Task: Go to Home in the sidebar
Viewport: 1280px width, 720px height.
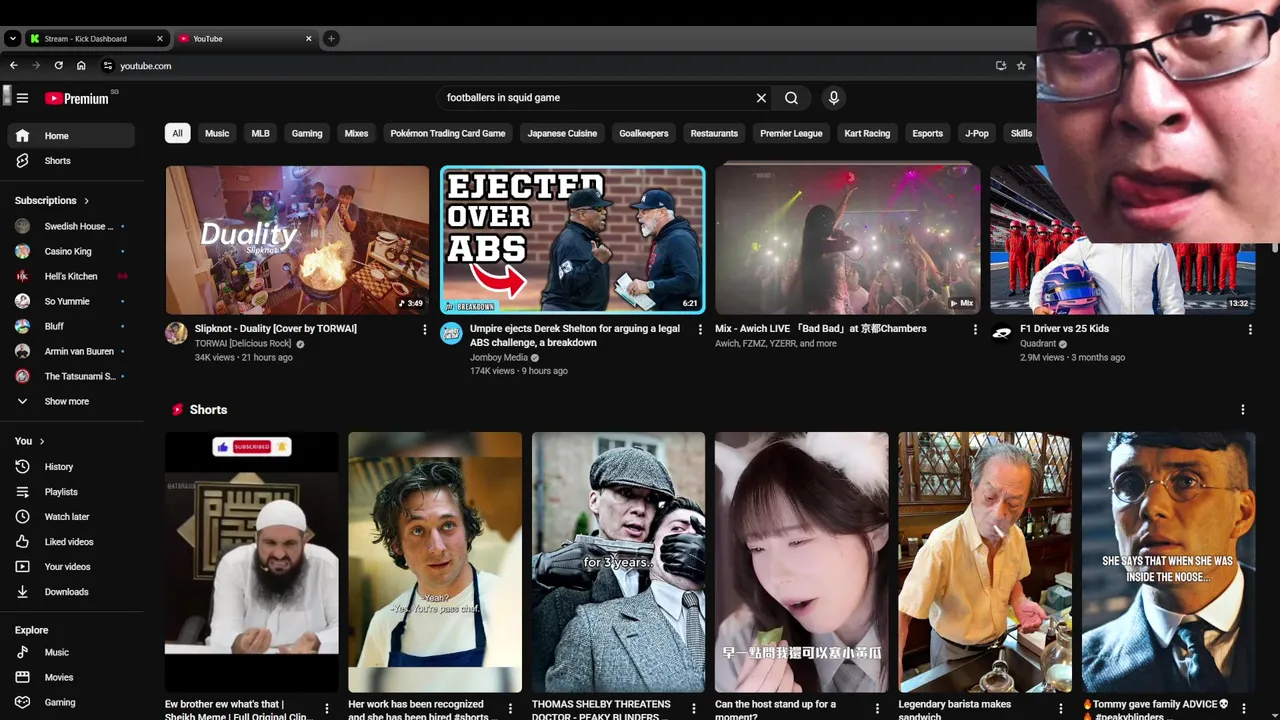Action: tap(70, 136)
